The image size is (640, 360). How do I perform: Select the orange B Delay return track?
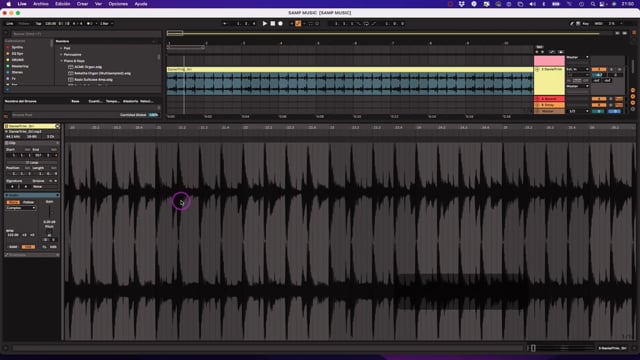click(x=549, y=105)
